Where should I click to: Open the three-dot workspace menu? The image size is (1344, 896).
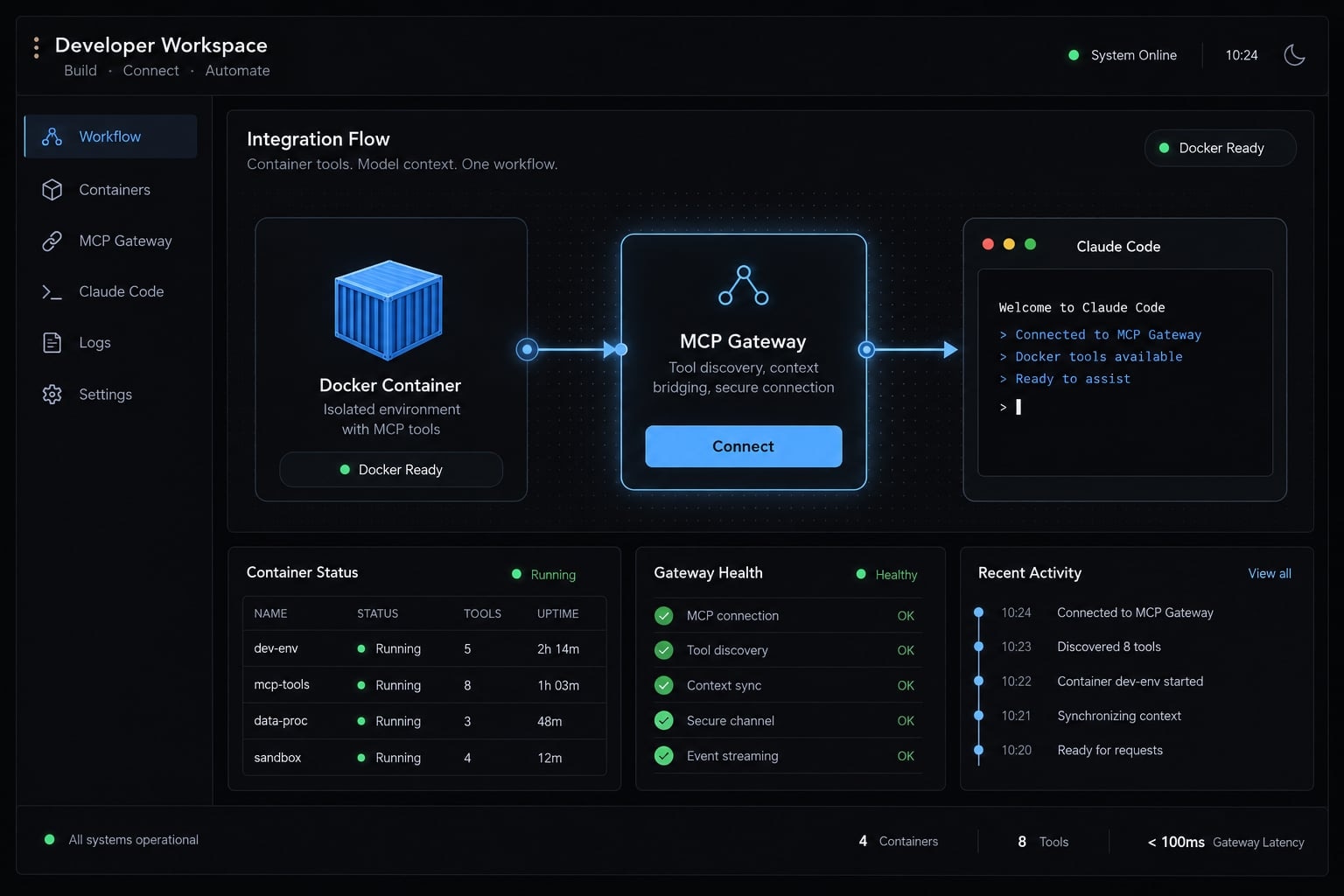tap(36, 47)
